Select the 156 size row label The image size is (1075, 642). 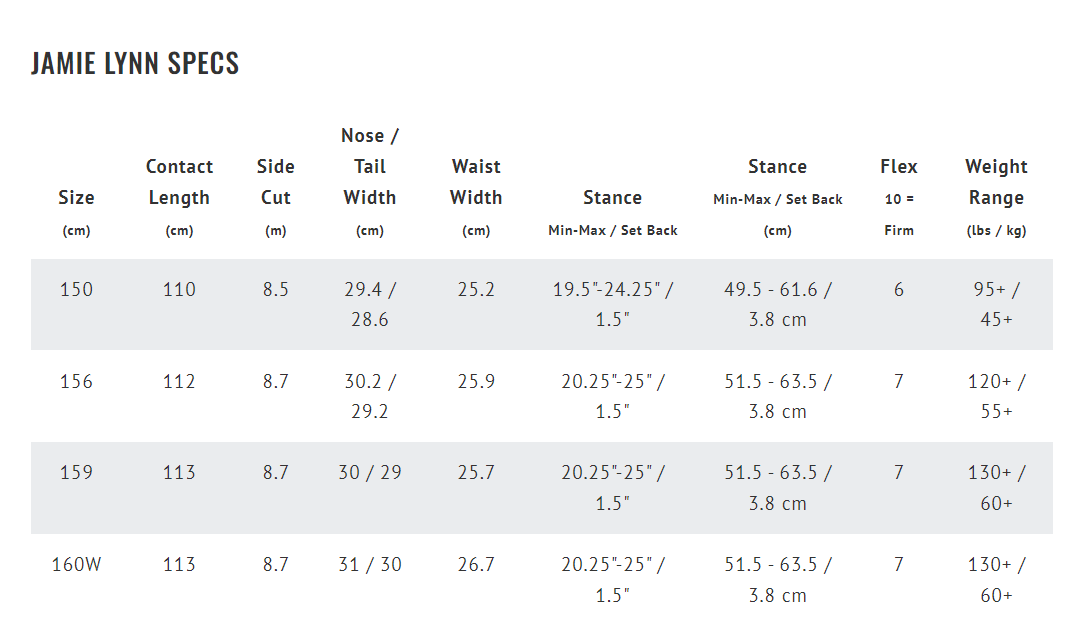click(76, 381)
